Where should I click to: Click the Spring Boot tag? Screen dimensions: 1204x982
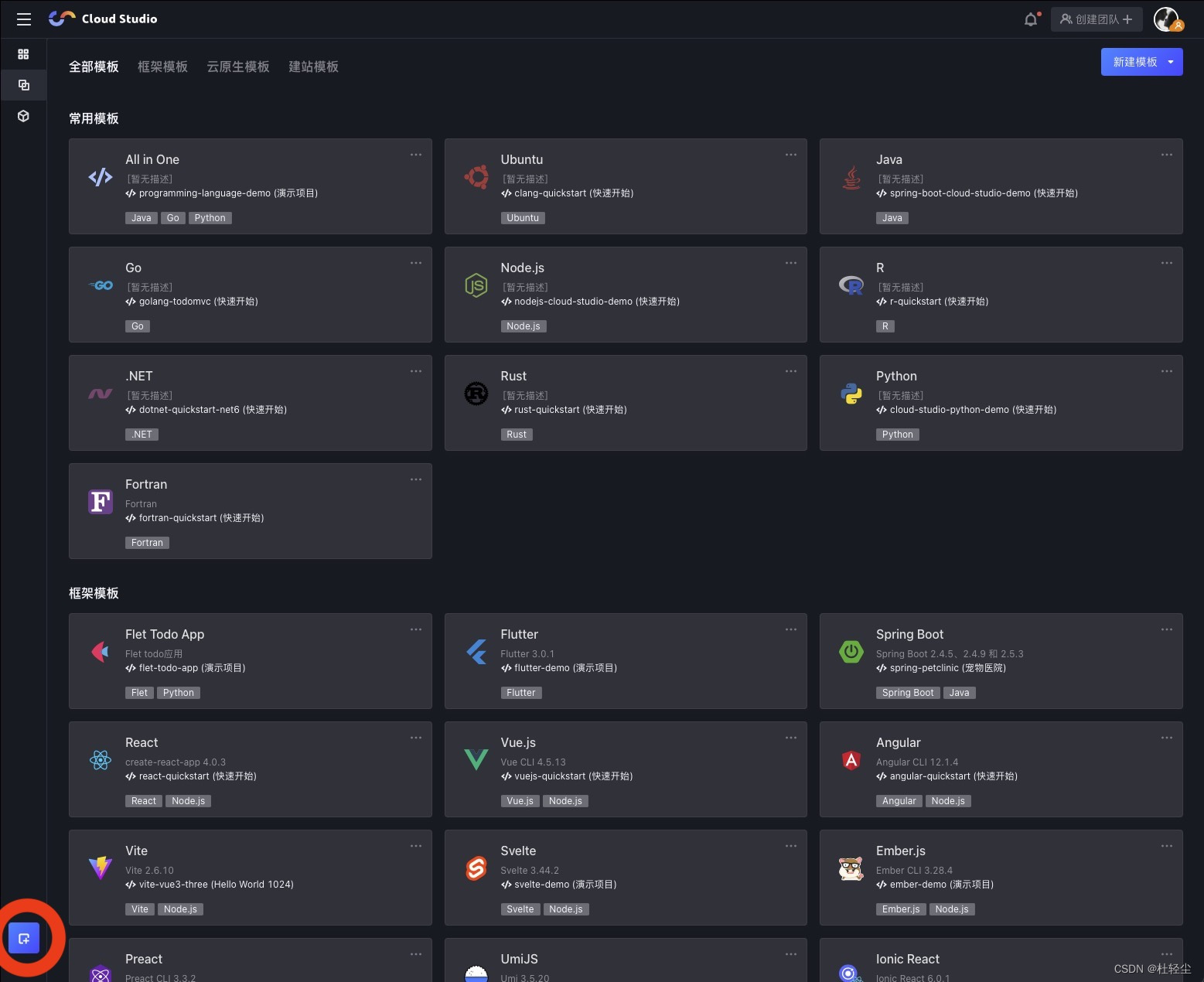[x=908, y=693]
